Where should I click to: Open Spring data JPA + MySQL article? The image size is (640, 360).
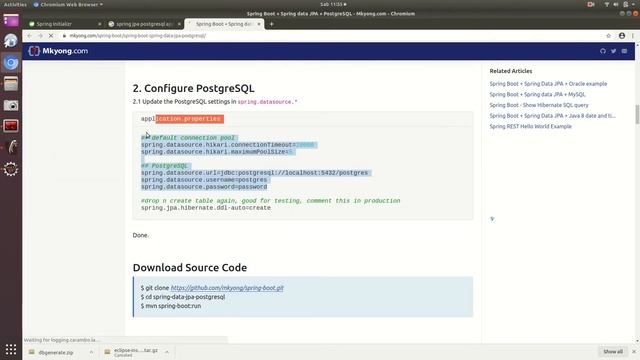(538, 94)
